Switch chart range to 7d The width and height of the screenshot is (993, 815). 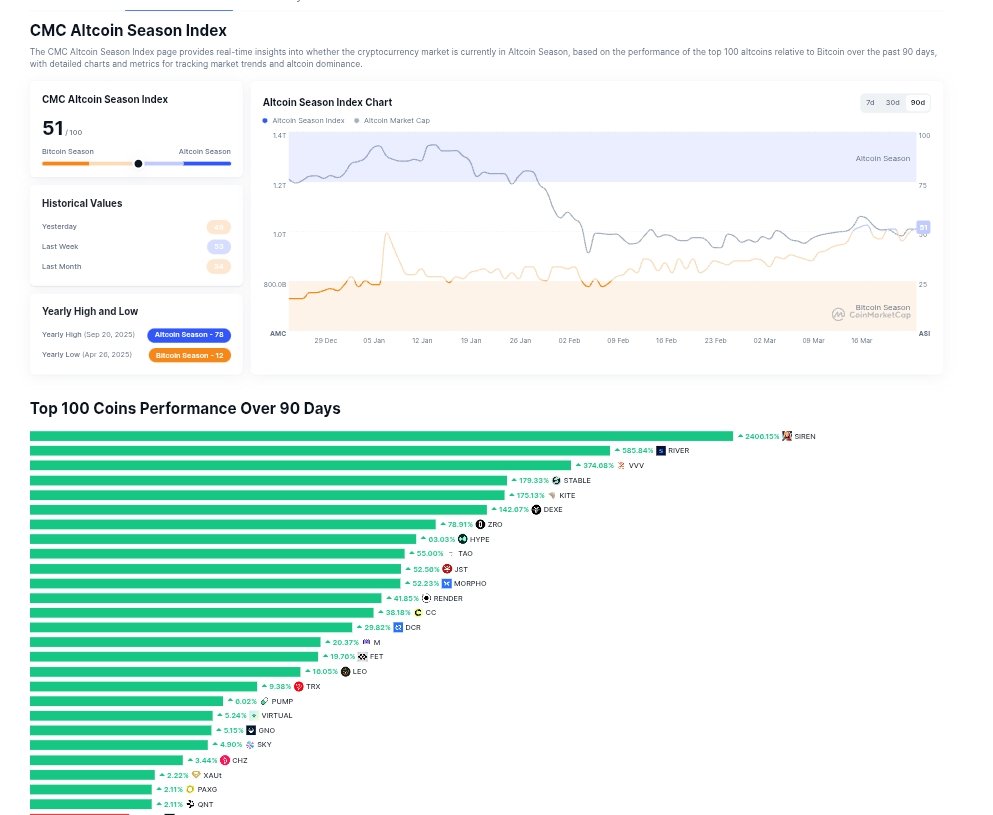coord(870,103)
